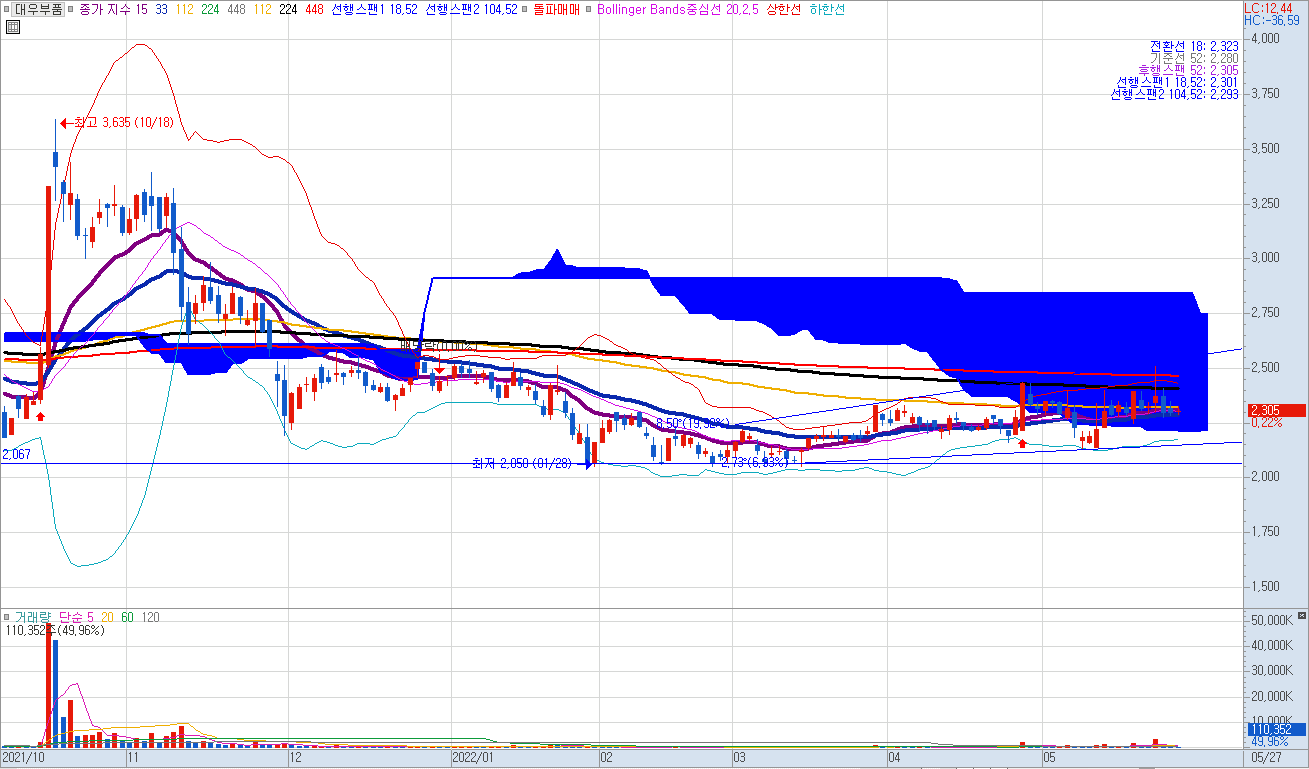Click the HC:-36.59 readout
The width and height of the screenshot is (1309, 769).
coord(1273,20)
